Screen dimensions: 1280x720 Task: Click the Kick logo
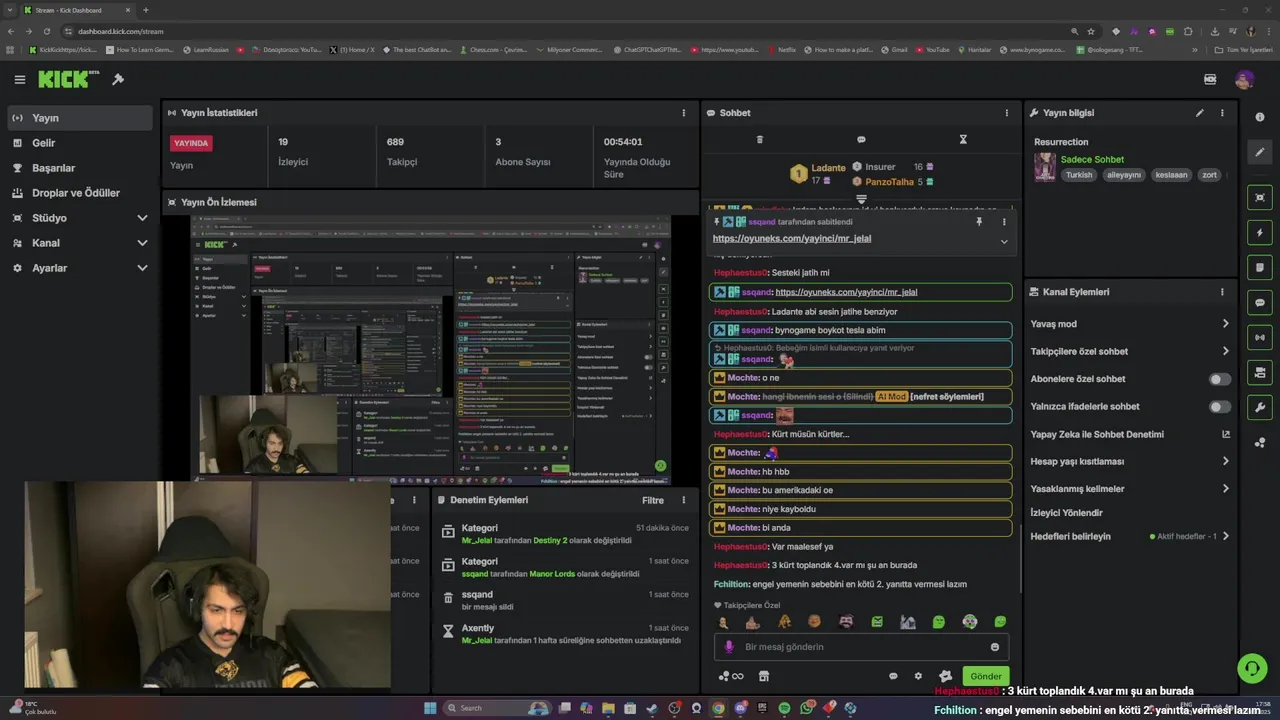pyautogui.click(x=69, y=79)
